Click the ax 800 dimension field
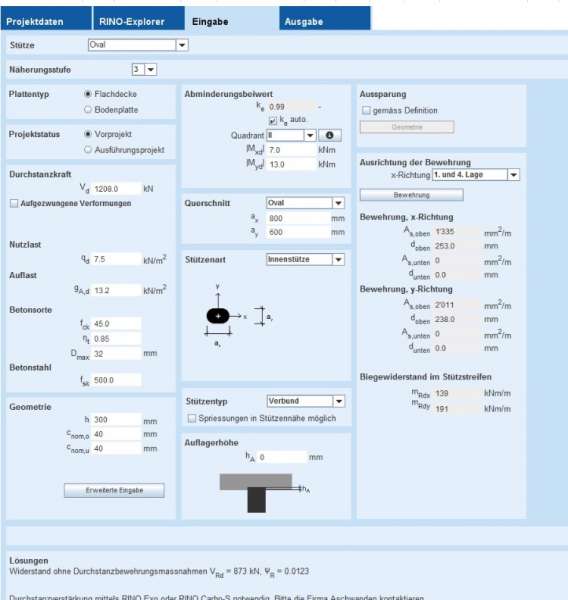568x600 pixels. 298,218
